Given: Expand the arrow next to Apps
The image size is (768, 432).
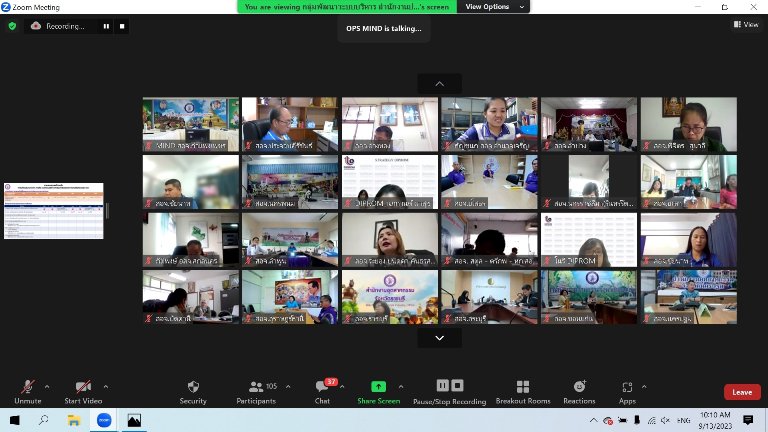Looking at the screenshot, I should [644, 387].
